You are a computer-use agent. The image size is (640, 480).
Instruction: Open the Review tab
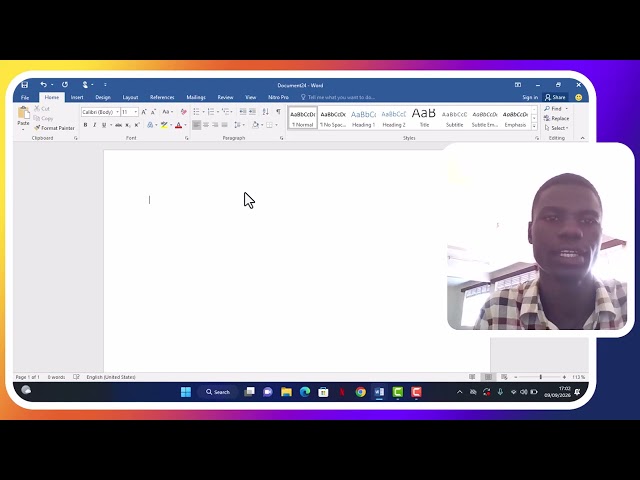click(x=225, y=97)
